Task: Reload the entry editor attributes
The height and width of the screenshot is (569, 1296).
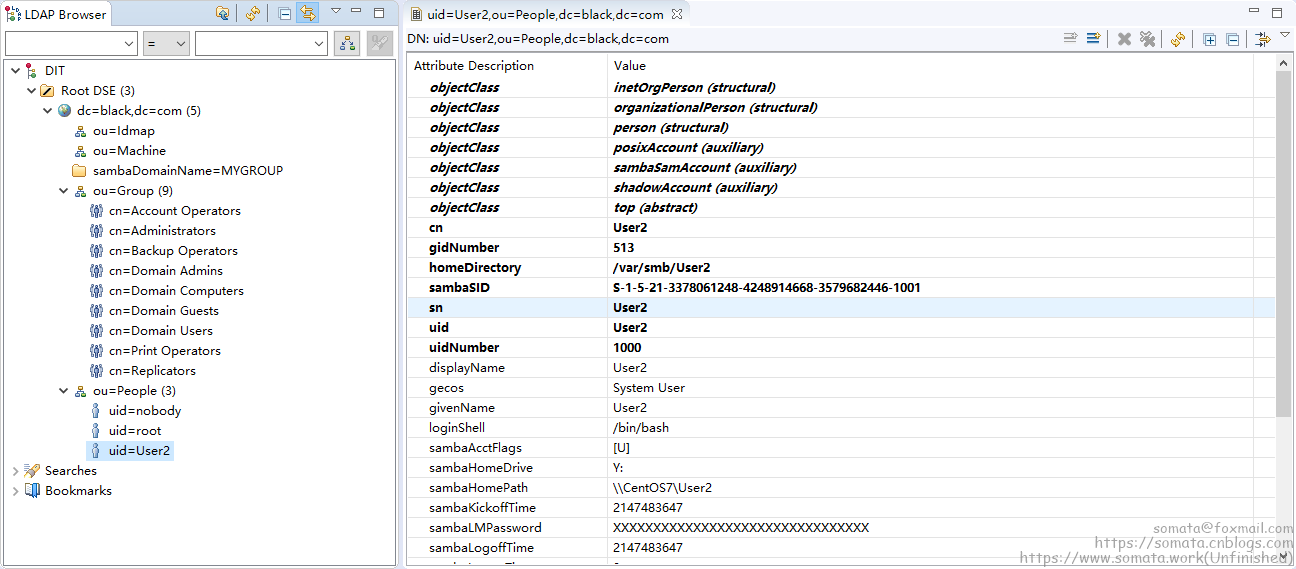Action: click(1178, 39)
